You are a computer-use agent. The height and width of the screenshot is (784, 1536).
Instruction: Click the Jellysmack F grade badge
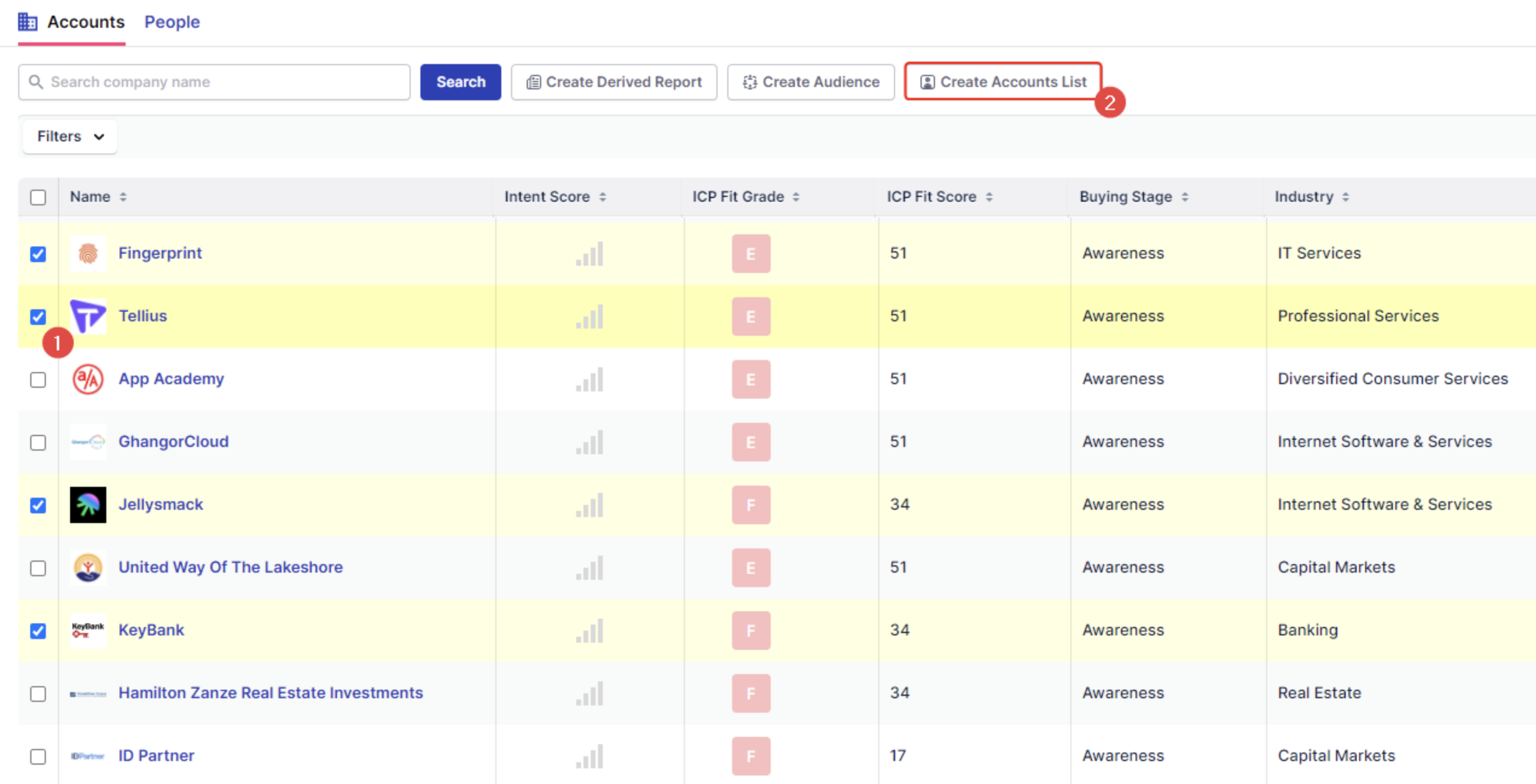(x=751, y=505)
